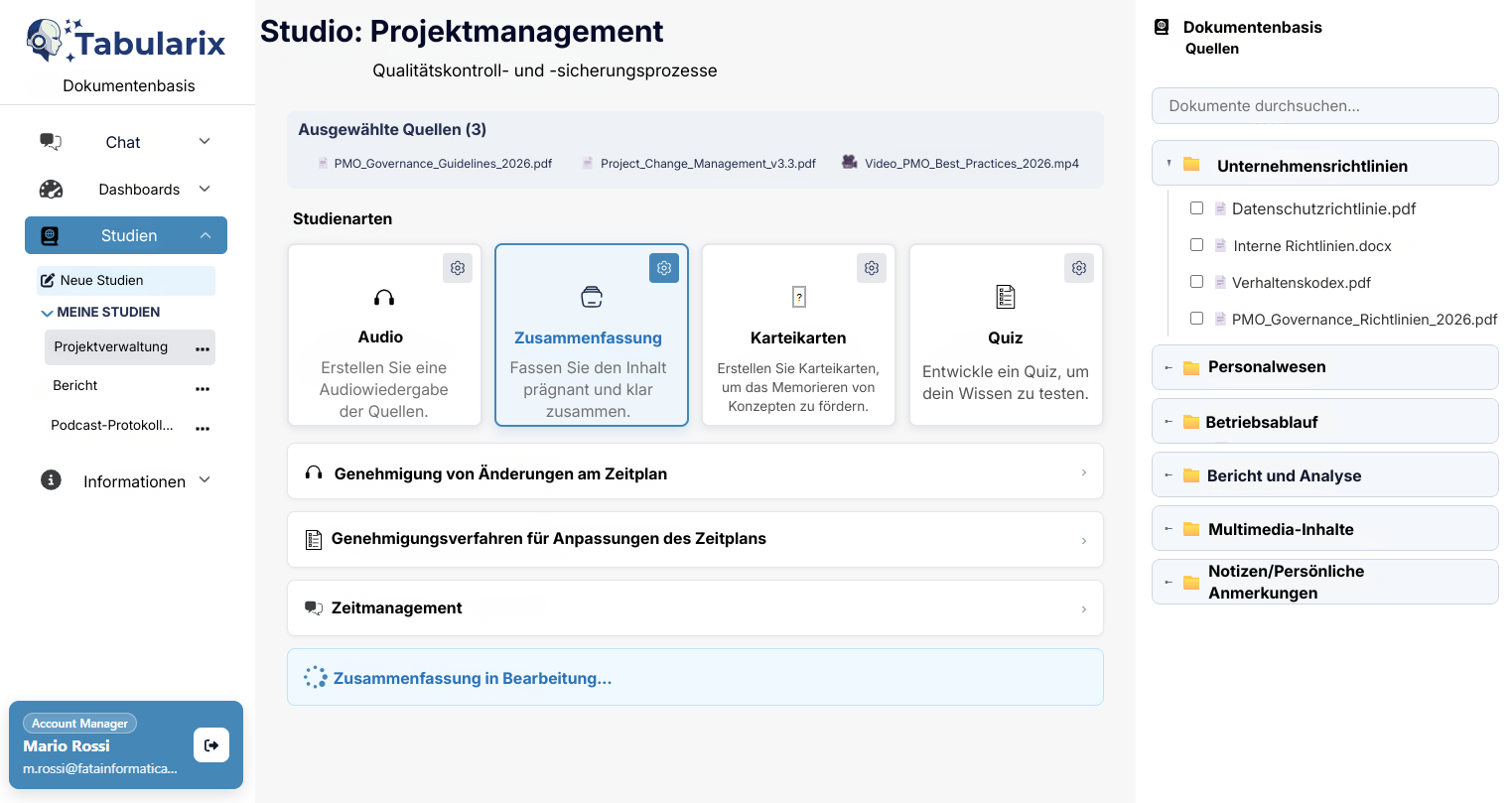Click the Zusammenfassung in Bearbeitung progress bar

click(694, 678)
